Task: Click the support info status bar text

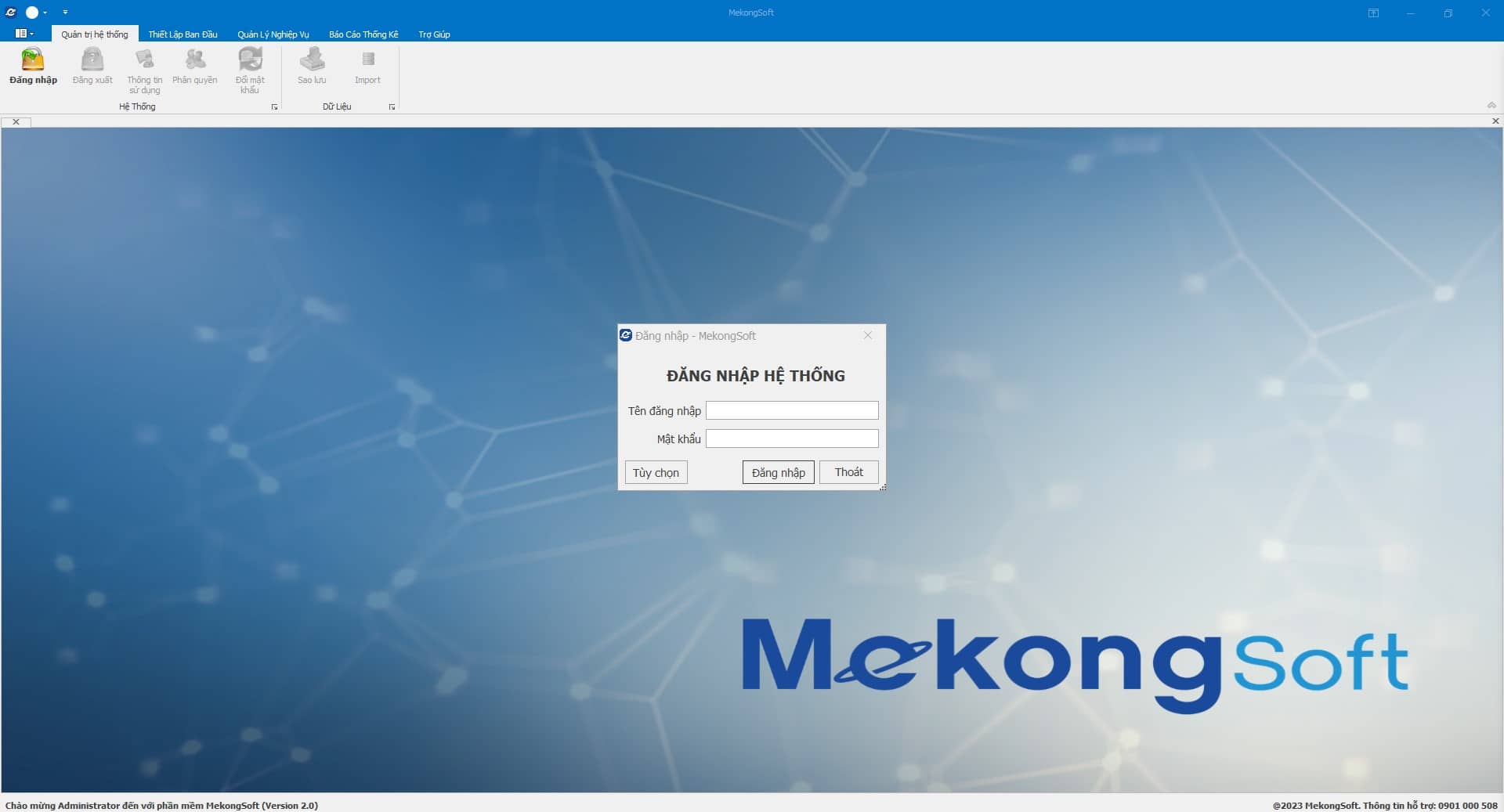Action: (1385, 805)
